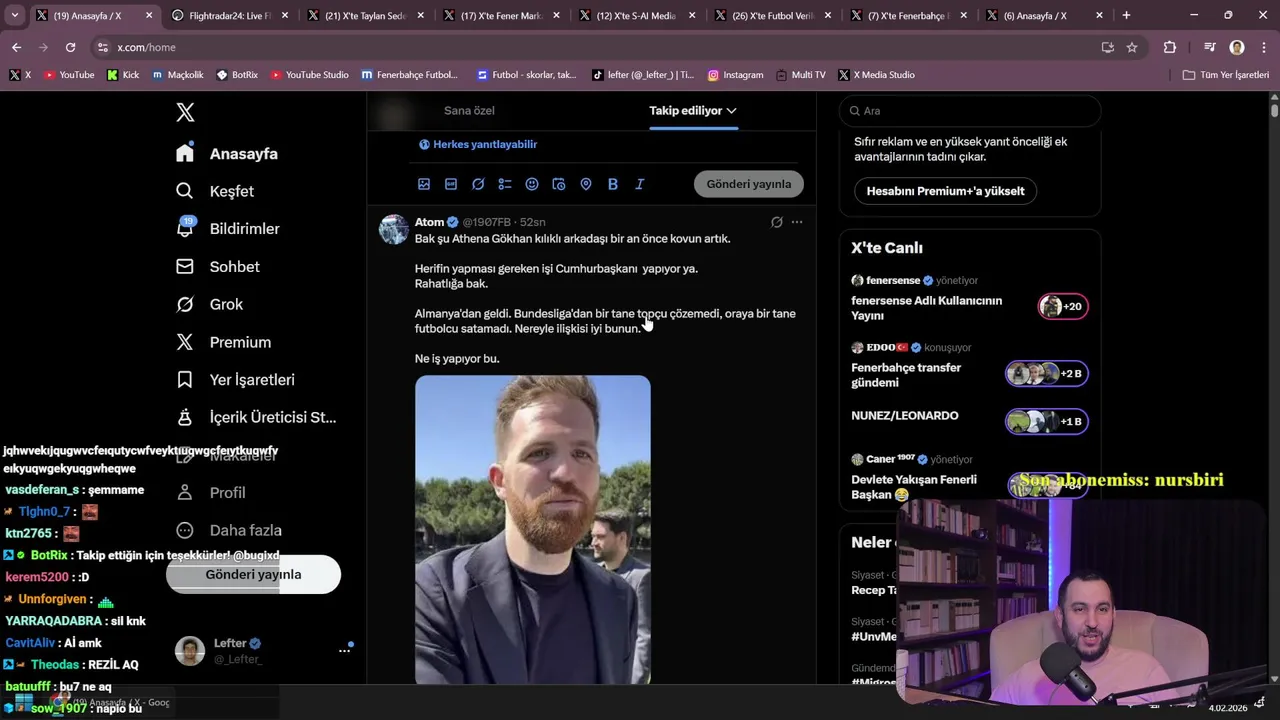
Task: Open Maçkolik bookmark
Action: 178,75
